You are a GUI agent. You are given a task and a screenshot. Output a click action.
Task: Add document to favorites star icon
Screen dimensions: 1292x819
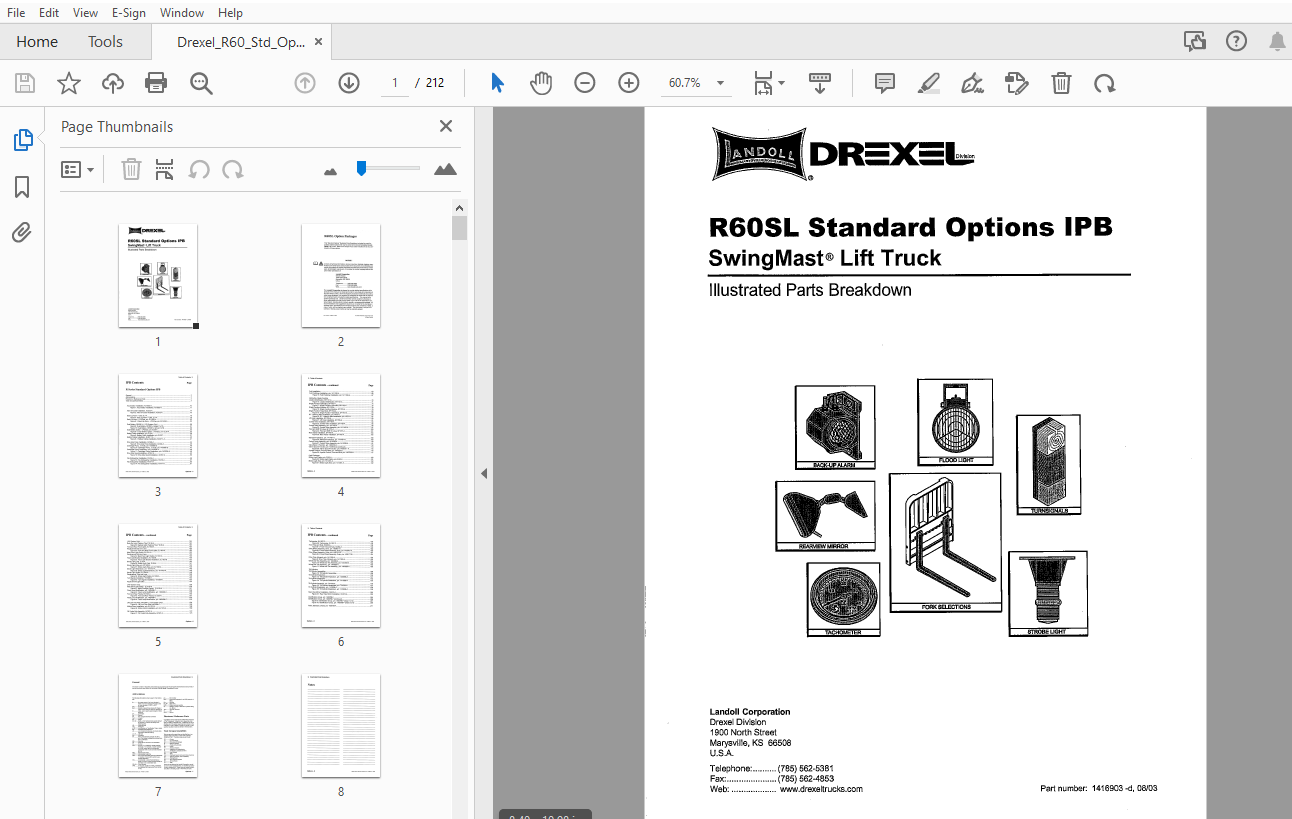tap(68, 83)
